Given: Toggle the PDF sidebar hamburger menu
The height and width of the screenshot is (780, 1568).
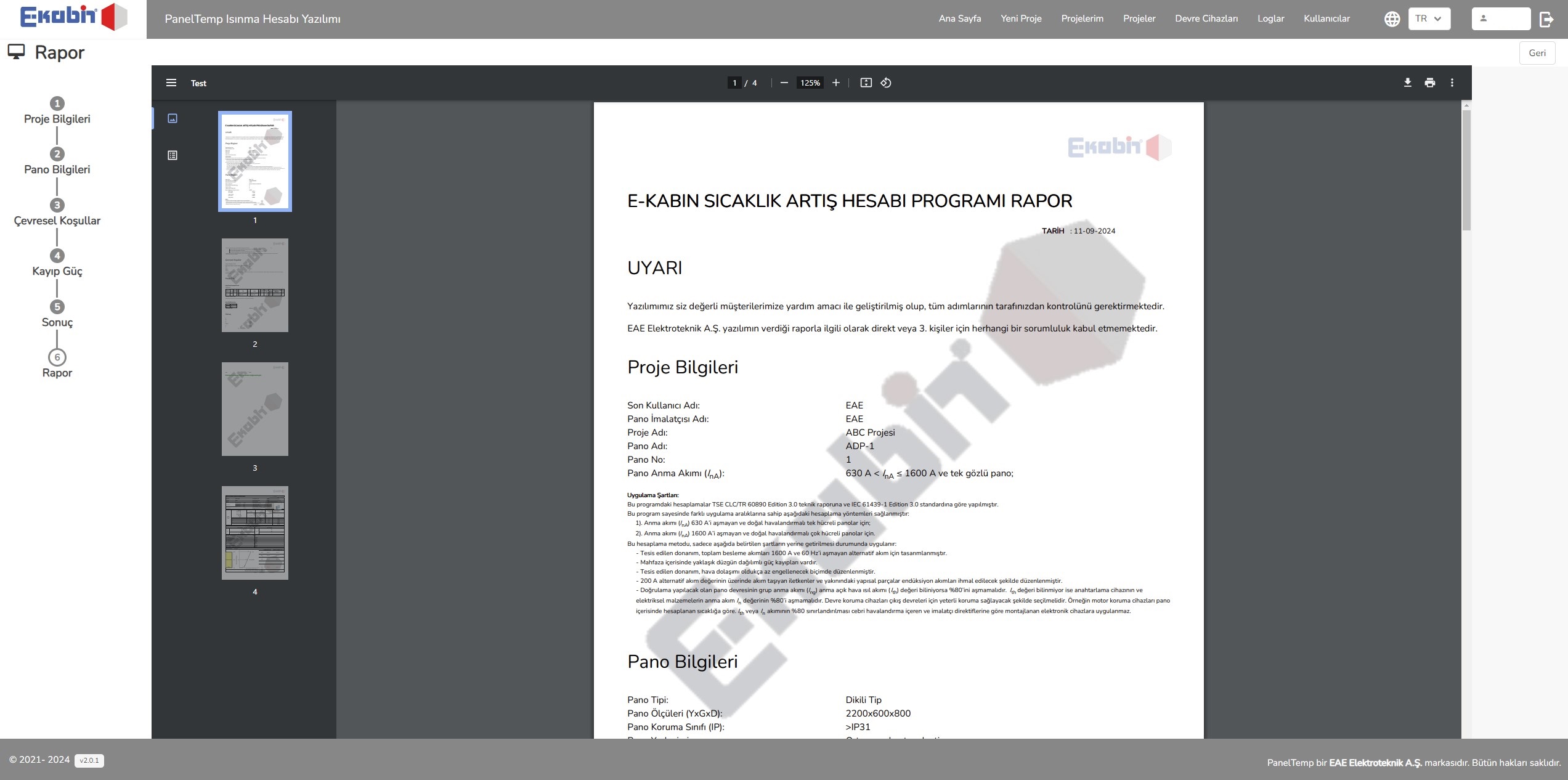Looking at the screenshot, I should pyautogui.click(x=171, y=83).
